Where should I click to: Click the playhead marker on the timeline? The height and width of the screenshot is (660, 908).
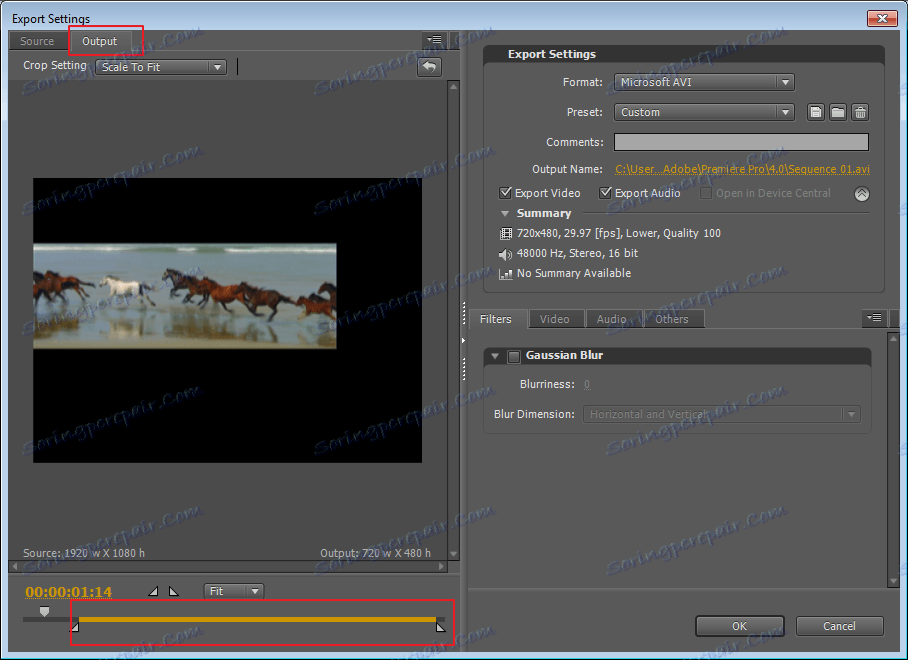click(x=44, y=611)
